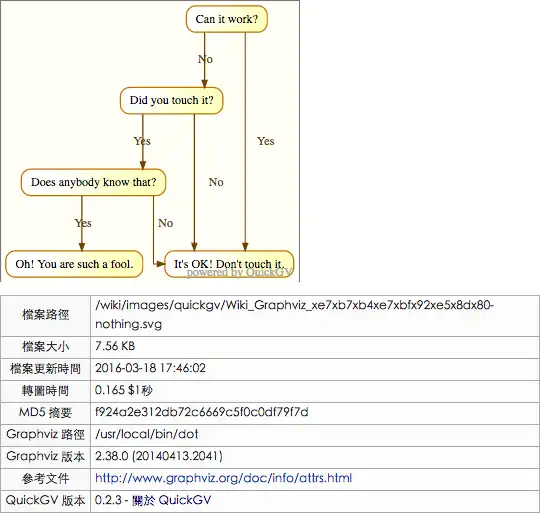Click the file path cell ending in nothing.svg
This screenshot has height=513, width=540.
point(315,315)
